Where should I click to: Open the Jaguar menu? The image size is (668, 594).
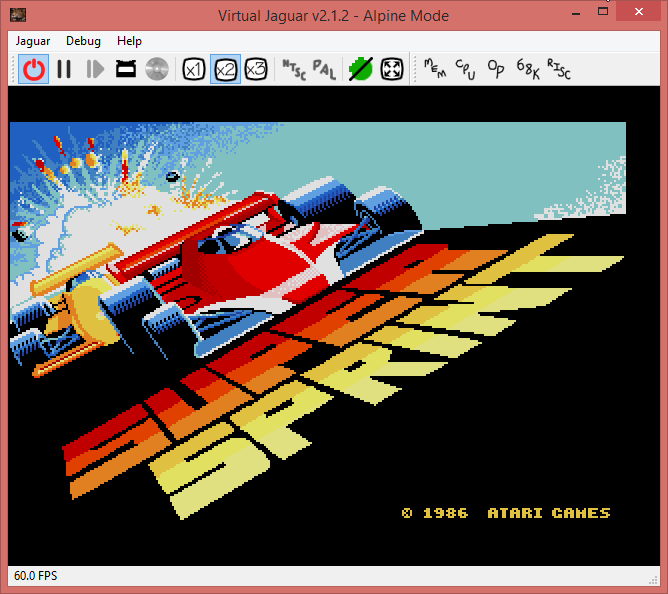pyautogui.click(x=35, y=41)
